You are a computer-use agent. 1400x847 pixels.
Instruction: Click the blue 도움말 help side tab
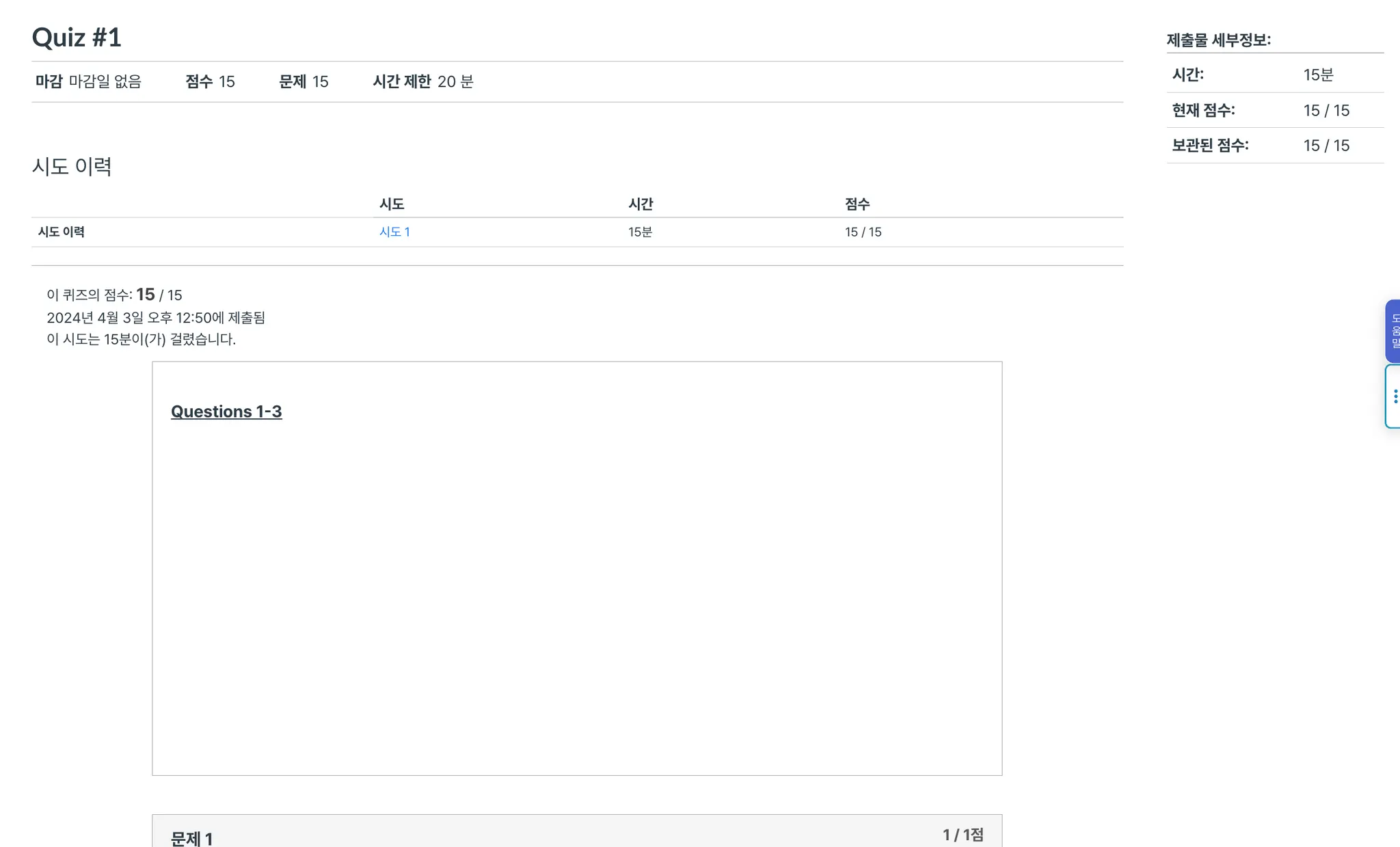pos(1393,331)
